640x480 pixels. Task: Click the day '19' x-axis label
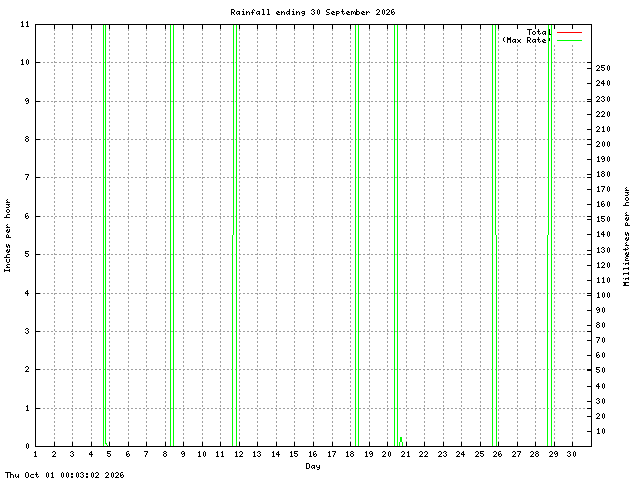coord(369,454)
